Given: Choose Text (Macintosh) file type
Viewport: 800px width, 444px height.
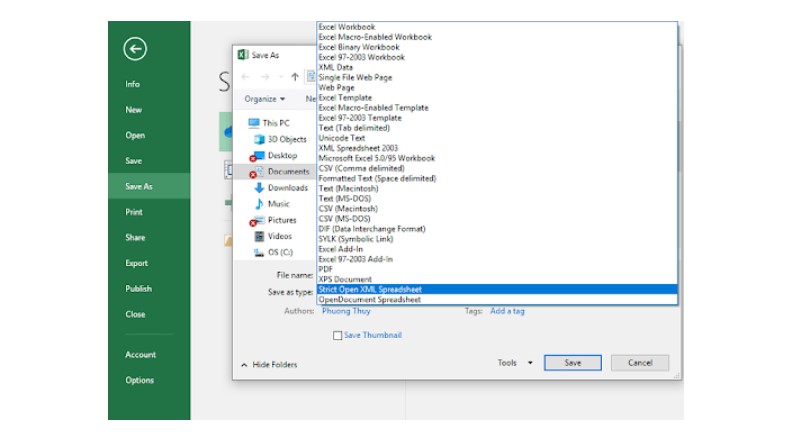Looking at the screenshot, I should [x=497, y=188].
